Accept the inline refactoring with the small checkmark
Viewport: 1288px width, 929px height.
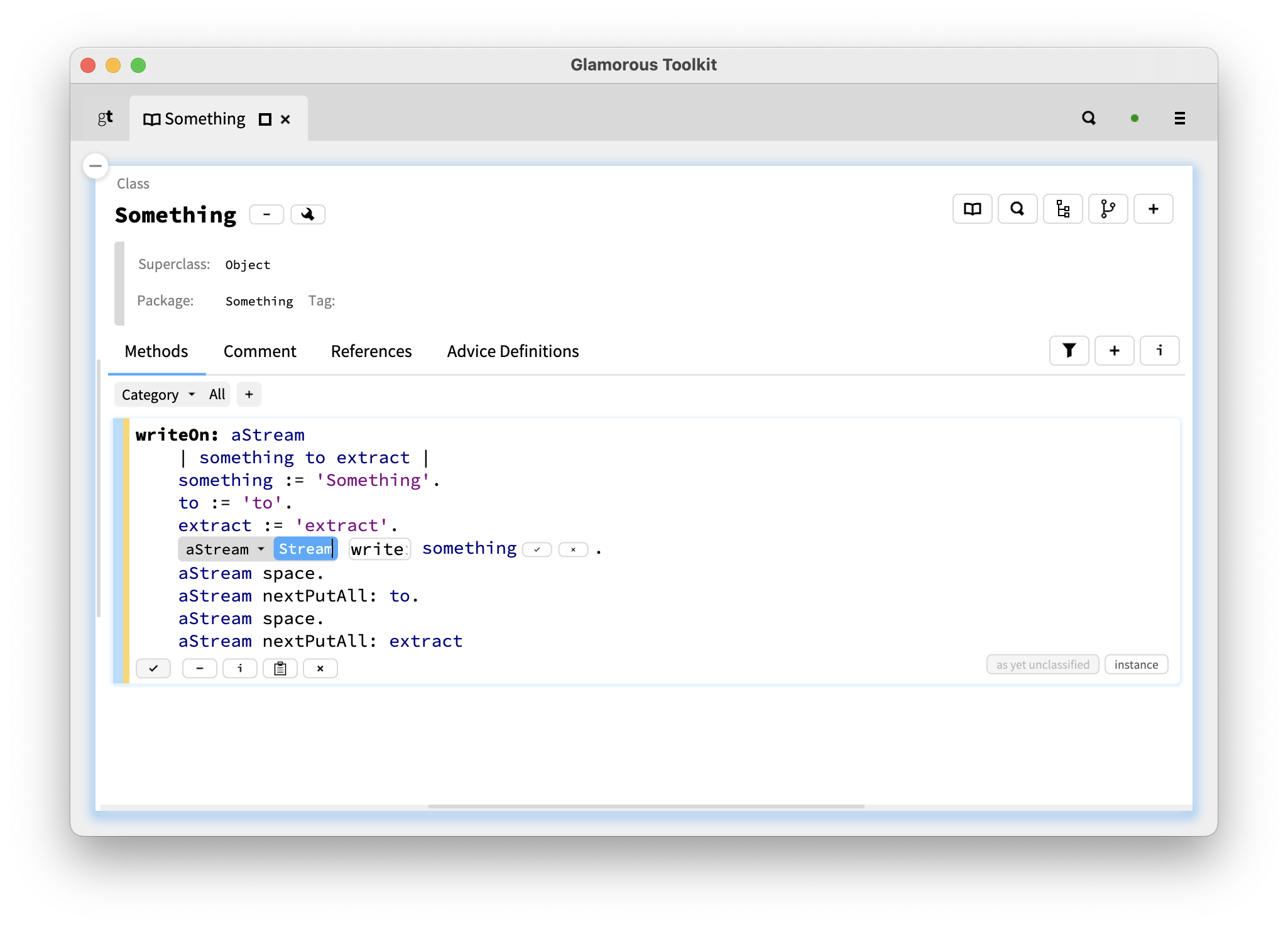pos(537,550)
